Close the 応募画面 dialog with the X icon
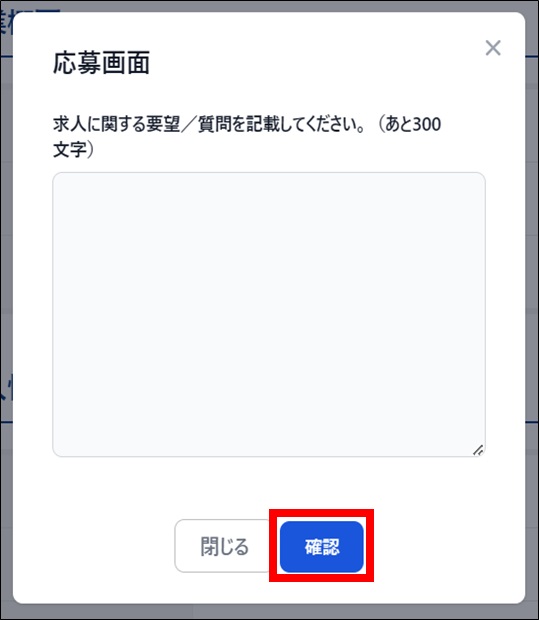Screen dimensions: 539x620 493,48
